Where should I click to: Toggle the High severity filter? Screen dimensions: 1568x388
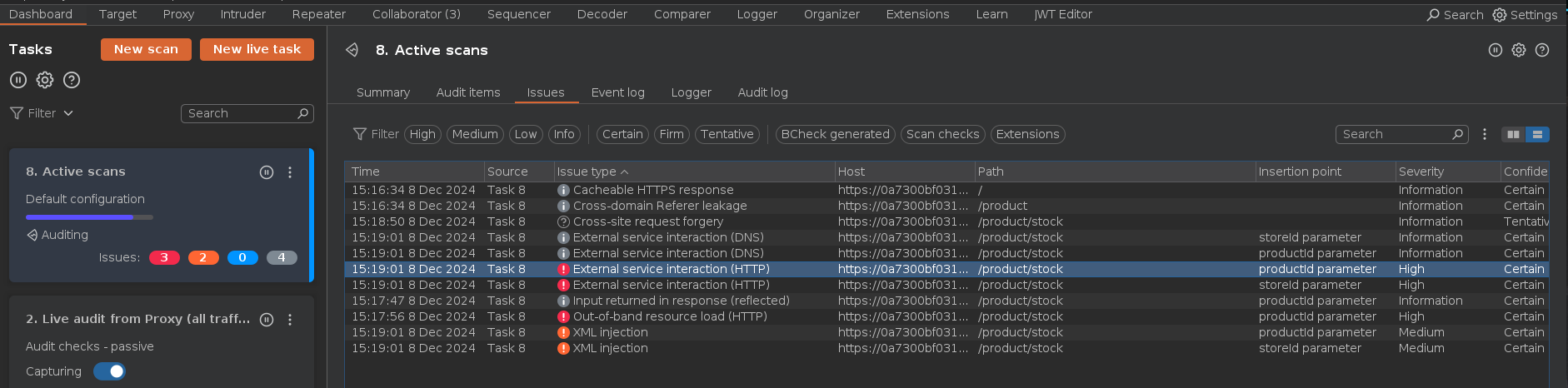(x=422, y=134)
